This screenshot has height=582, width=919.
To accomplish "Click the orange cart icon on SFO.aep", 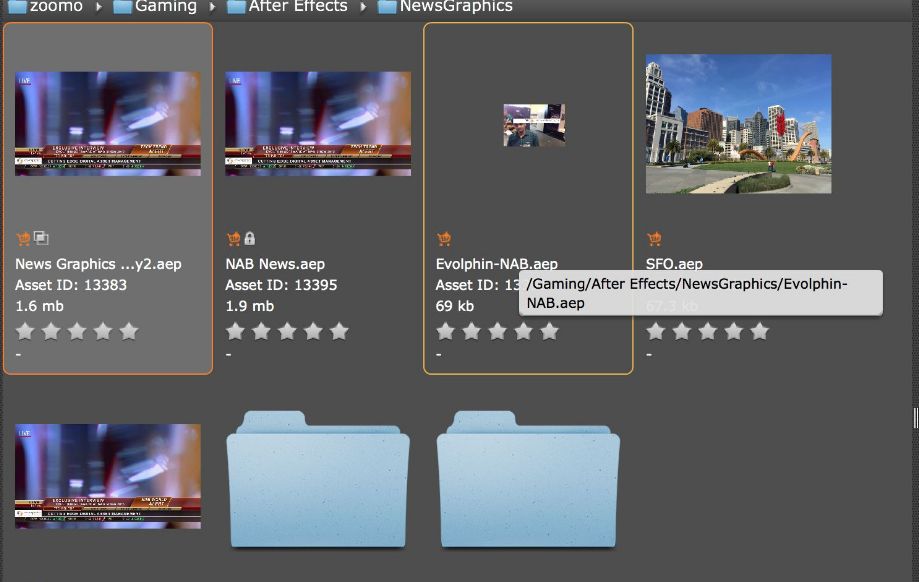I will point(654,239).
